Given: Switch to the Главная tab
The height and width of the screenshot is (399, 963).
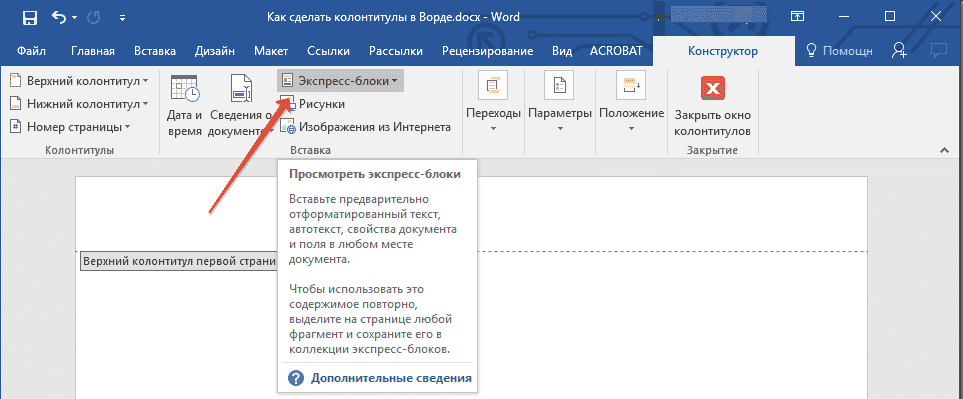Looking at the screenshot, I should 93,51.
